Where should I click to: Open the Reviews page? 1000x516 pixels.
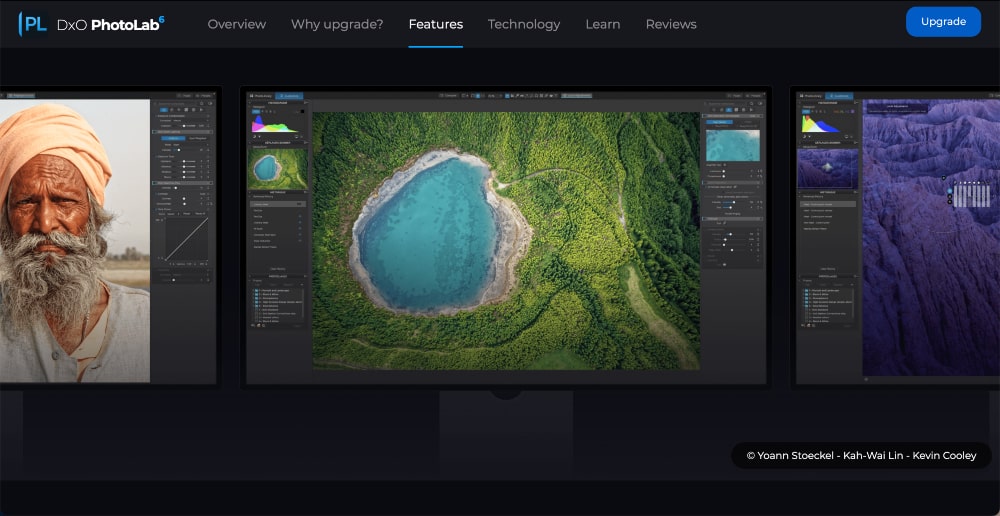coord(671,24)
